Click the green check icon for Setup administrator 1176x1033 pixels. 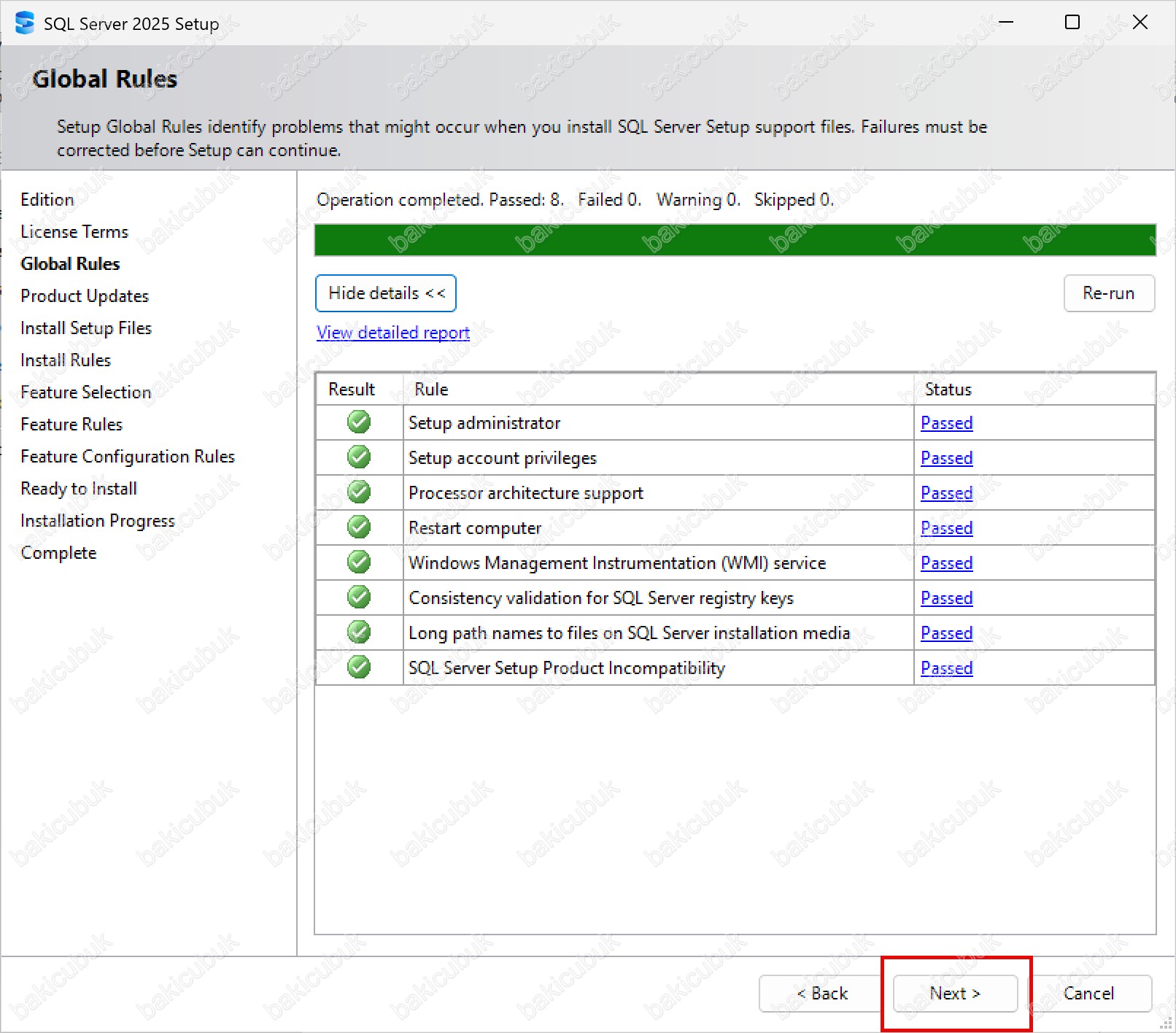[x=358, y=422]
